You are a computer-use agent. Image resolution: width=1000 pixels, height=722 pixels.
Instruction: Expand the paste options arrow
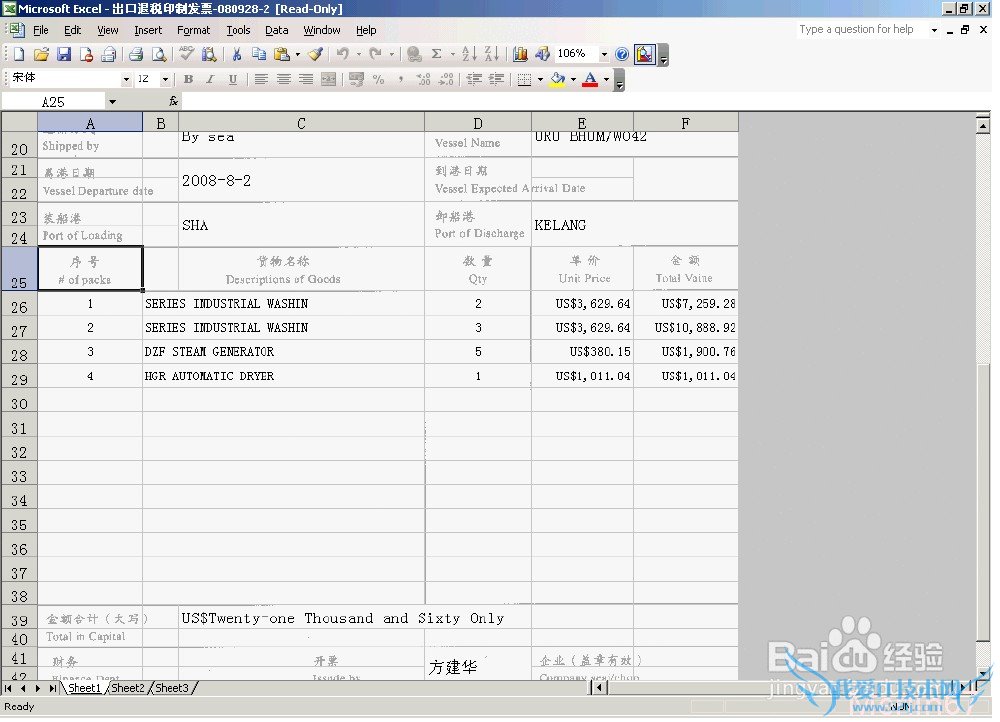click(x=297, y=54)
